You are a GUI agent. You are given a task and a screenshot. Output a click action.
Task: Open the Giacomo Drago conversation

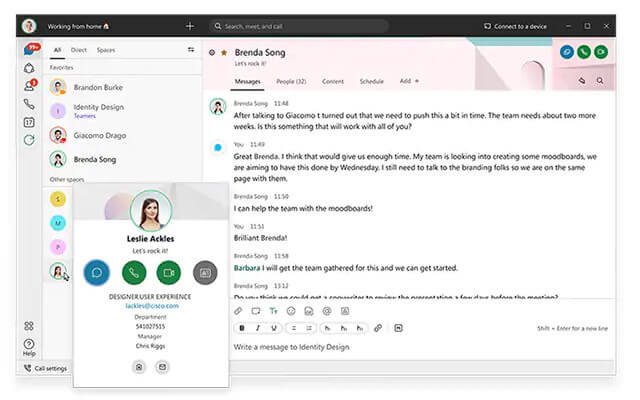(122, 135)
